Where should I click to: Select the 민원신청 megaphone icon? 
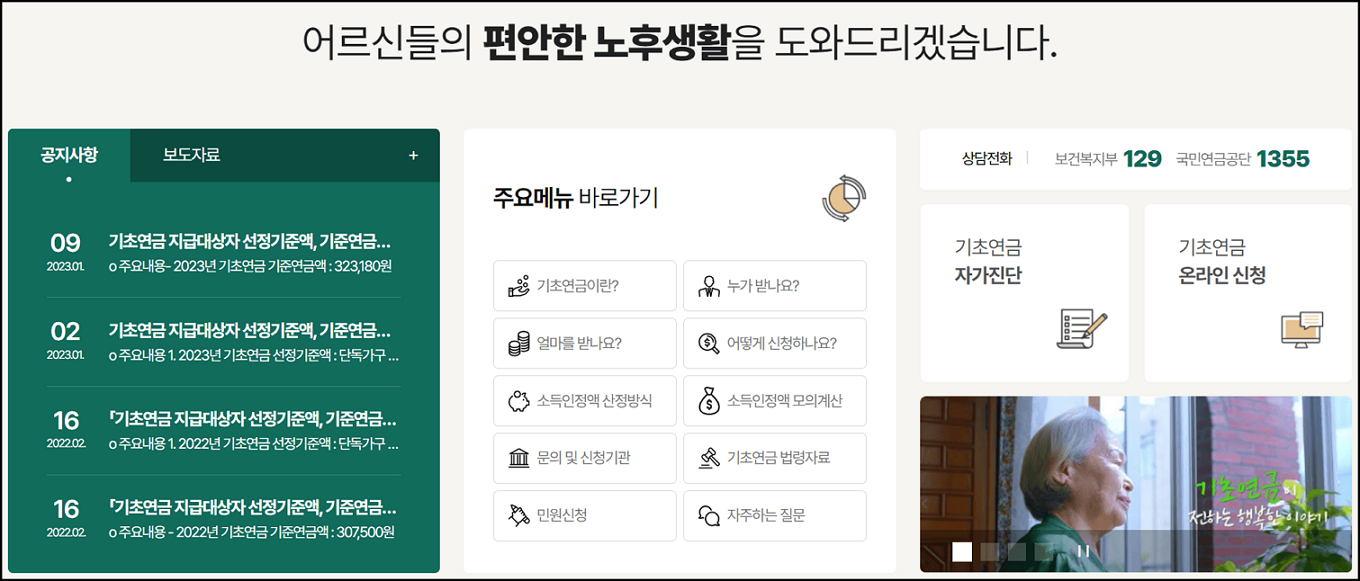coord(518,515)
